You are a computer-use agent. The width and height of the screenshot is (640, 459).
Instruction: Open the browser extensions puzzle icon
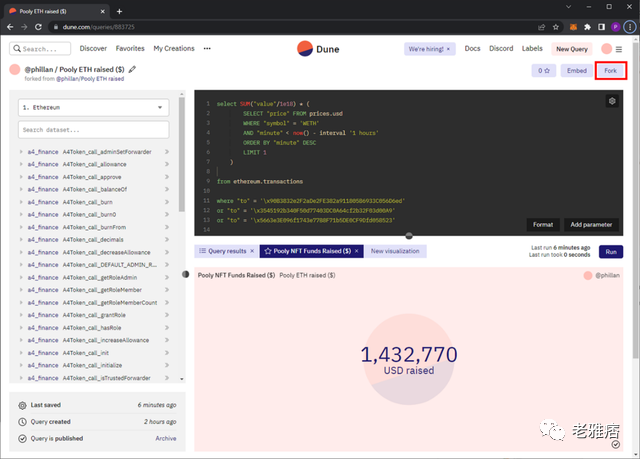tap(587, 27)
